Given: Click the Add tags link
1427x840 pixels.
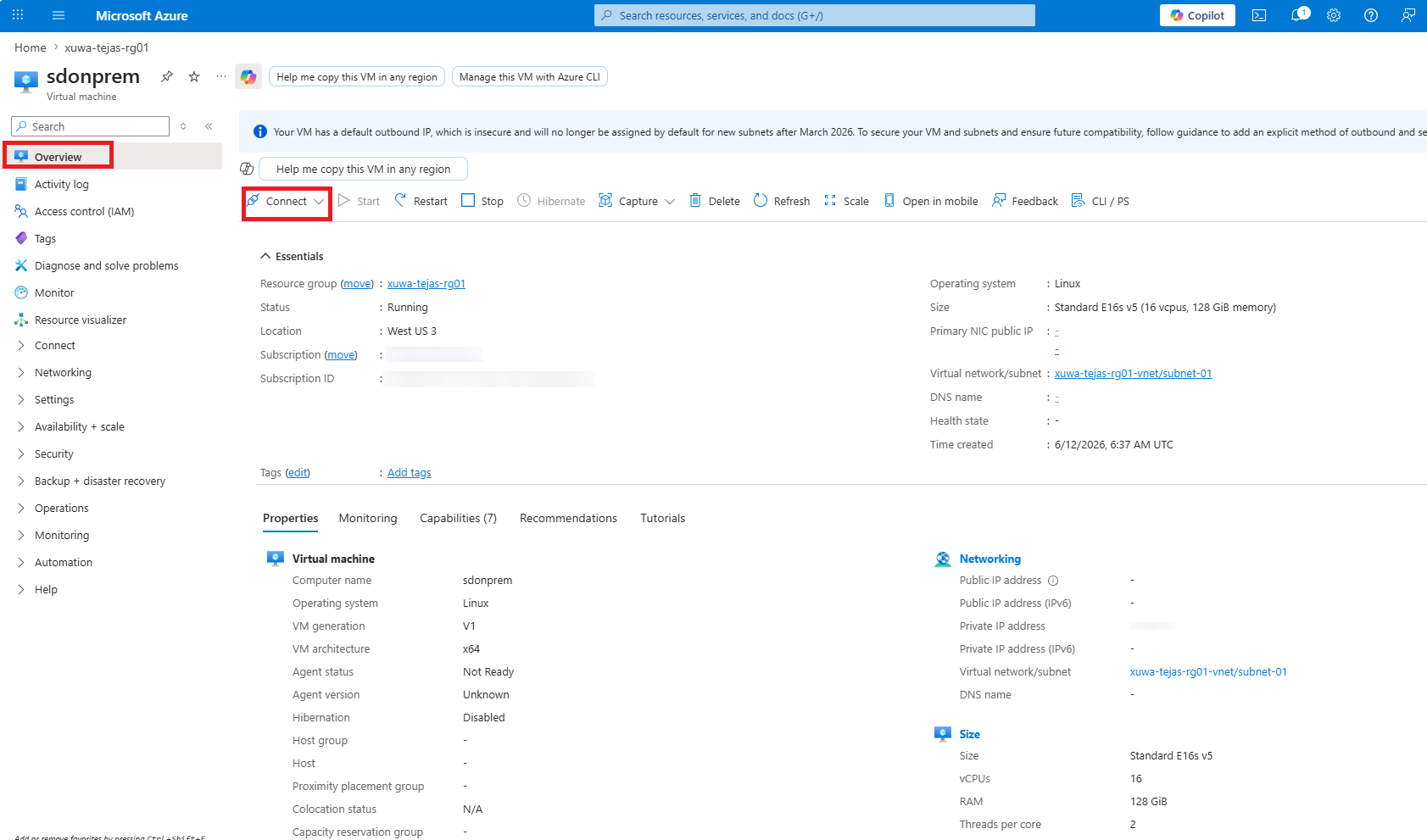Looking at the screenshot, I should pos(410,473).
